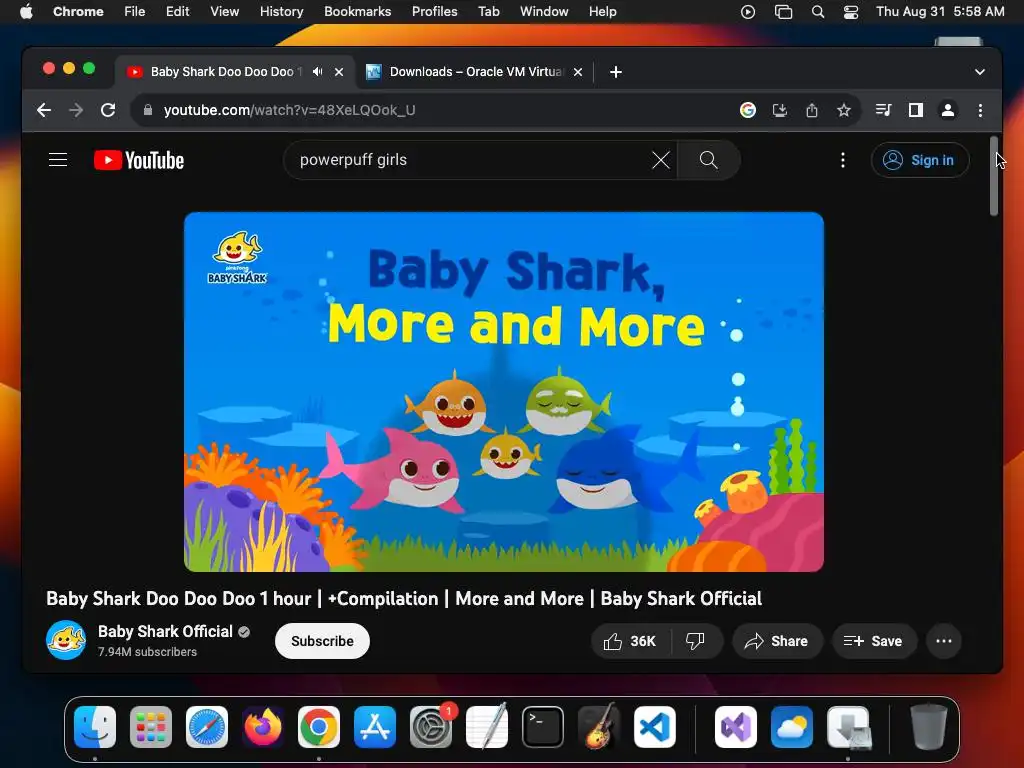Open the History menu
This screenshot has width=1024, height=768.
pyautogui.click(x=281, y=12)
